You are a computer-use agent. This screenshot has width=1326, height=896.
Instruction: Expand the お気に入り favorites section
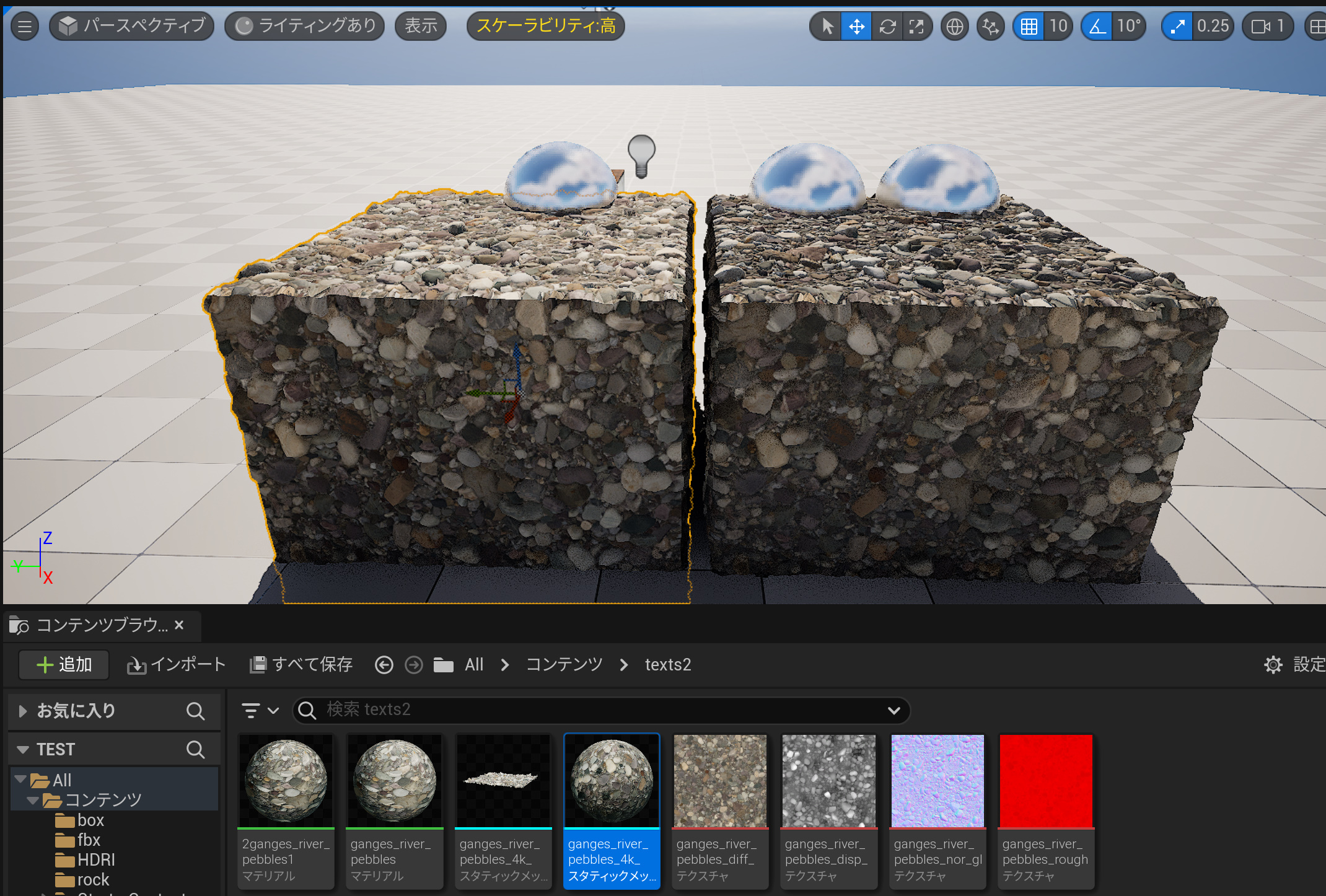coord(23,711)
